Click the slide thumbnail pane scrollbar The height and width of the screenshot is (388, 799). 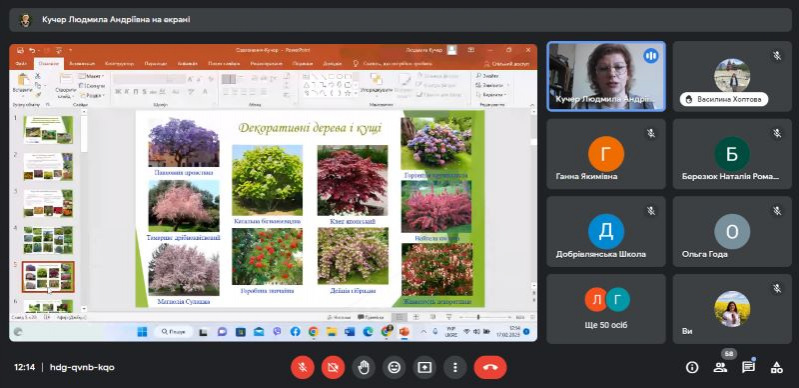pos(84,211)
